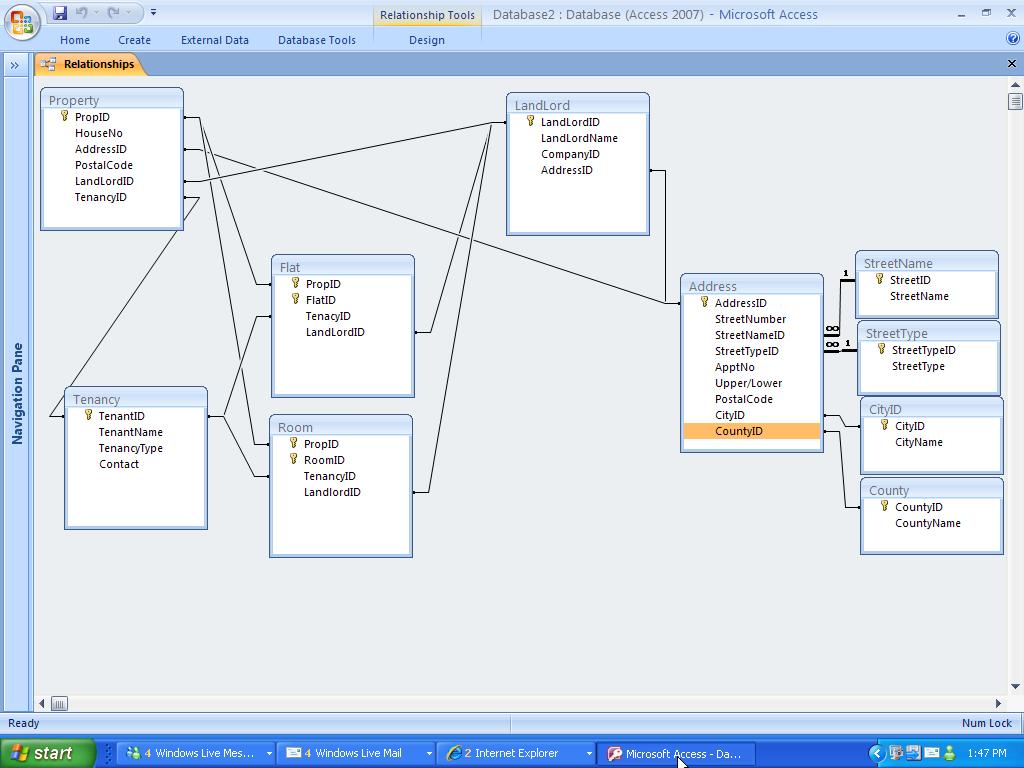Click Microsoft Access taskbar button
Image resolution: width=1024 pixels, height=768 pixels.
point(677,753)
